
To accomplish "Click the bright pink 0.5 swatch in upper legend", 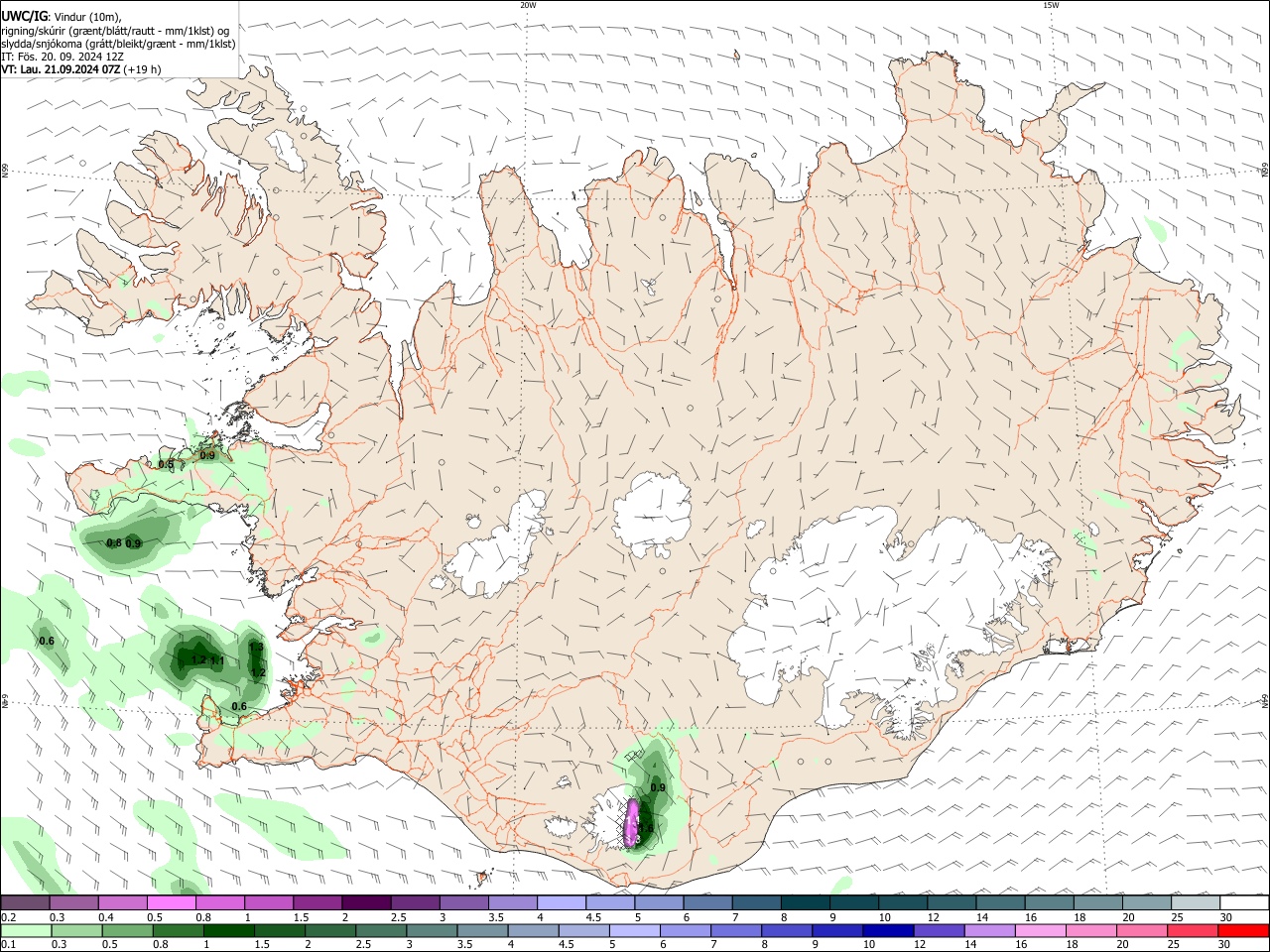I will tap(171, 902).
